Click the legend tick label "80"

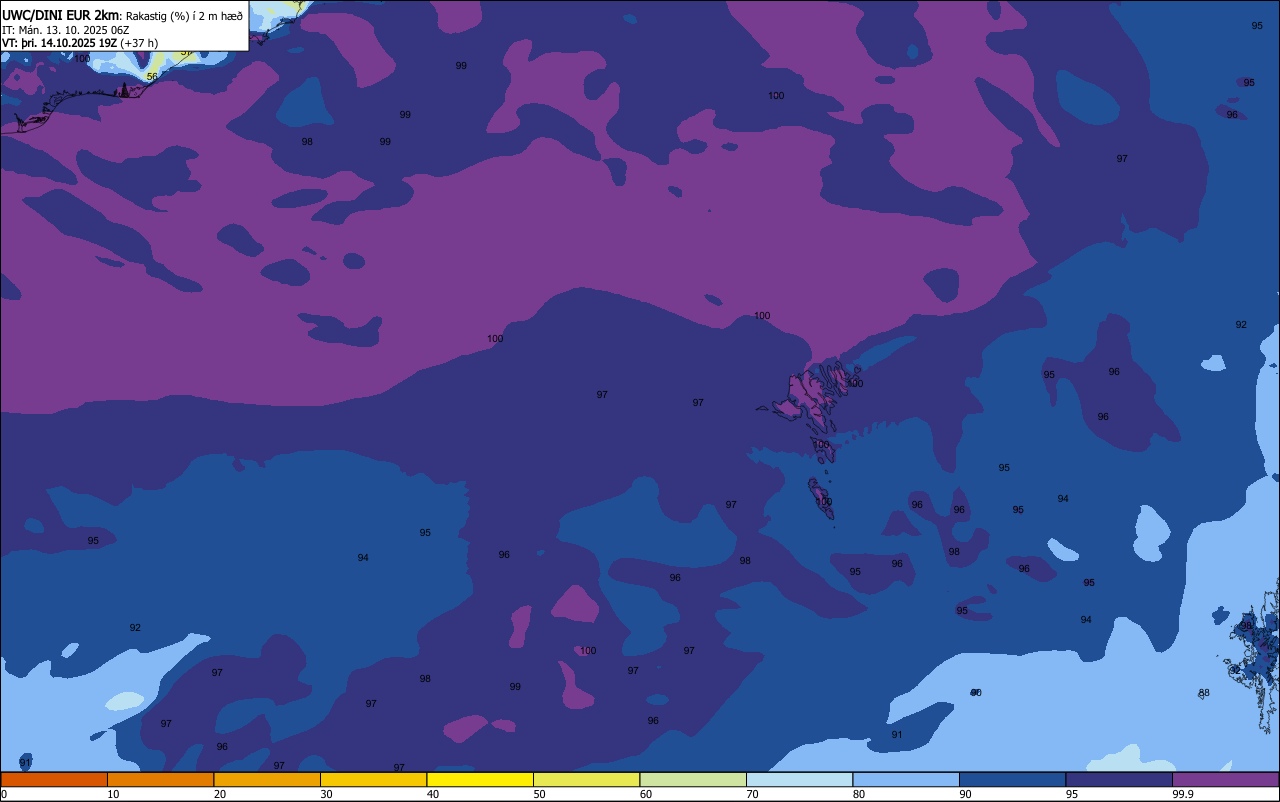coord(859,794)
